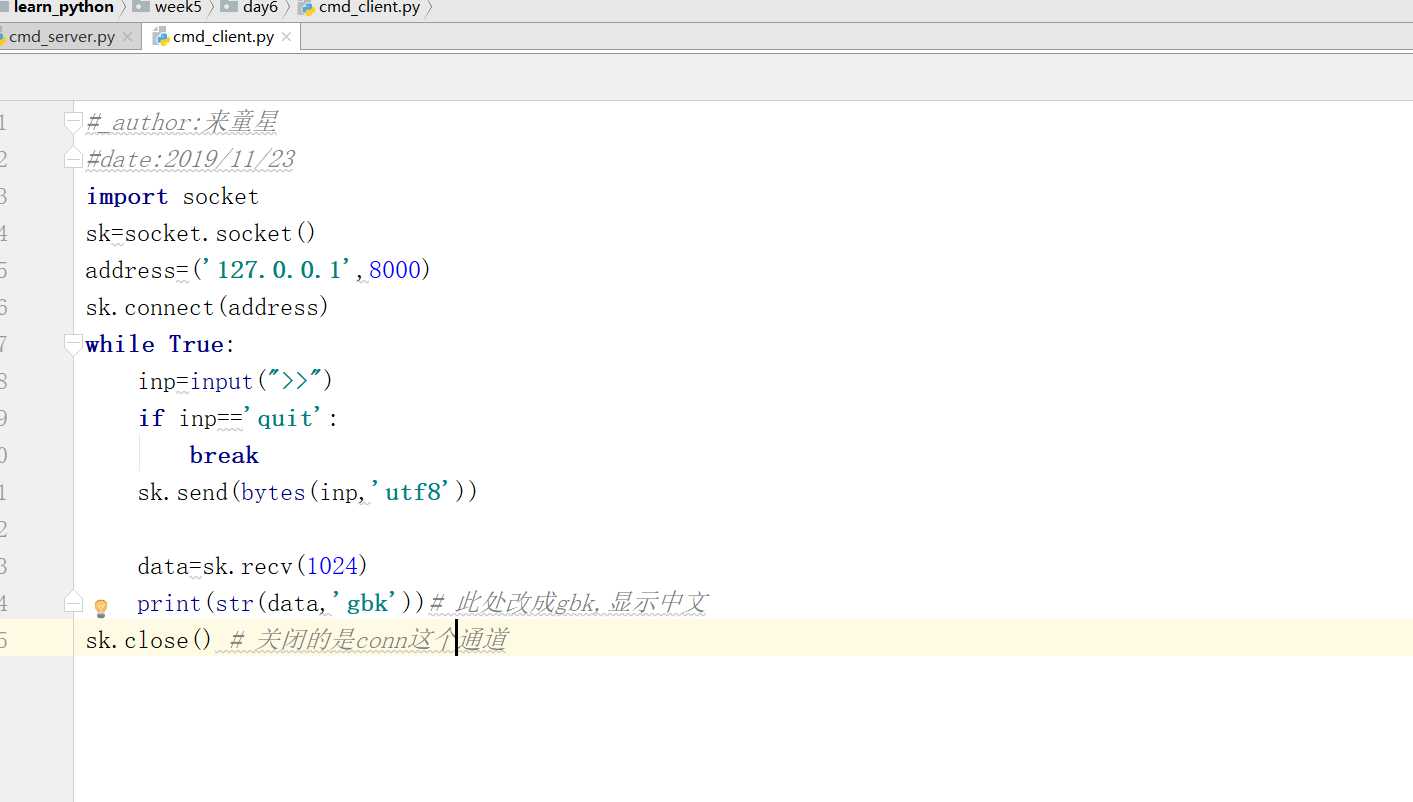Viewport: 1413px width, 802px height.
Task: Toggle fold marker beside the print line
Action: tap(72, 601)
